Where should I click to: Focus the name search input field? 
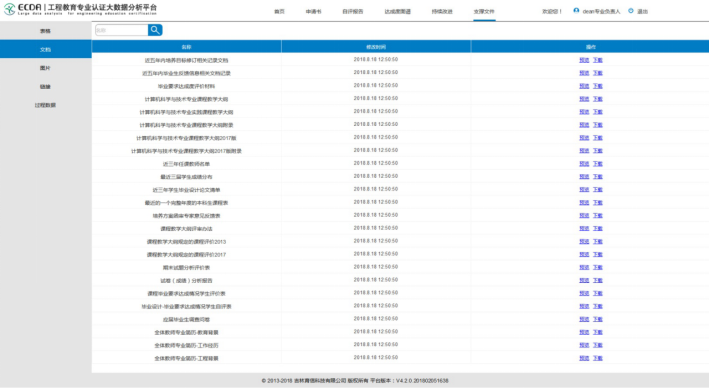(122, 30)
